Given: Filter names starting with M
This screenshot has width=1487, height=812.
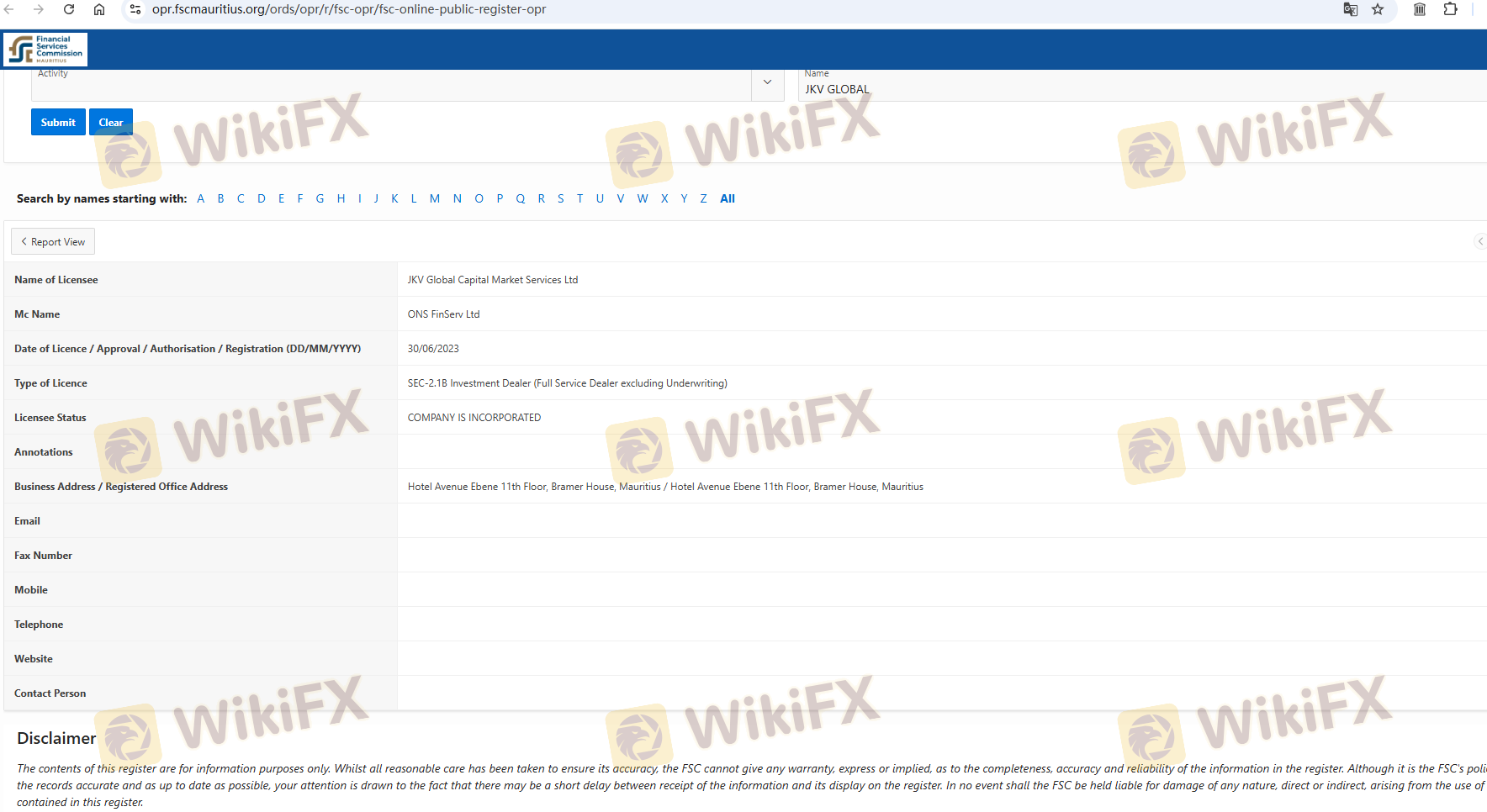Looking at the screenshot, I should [435, 198].
